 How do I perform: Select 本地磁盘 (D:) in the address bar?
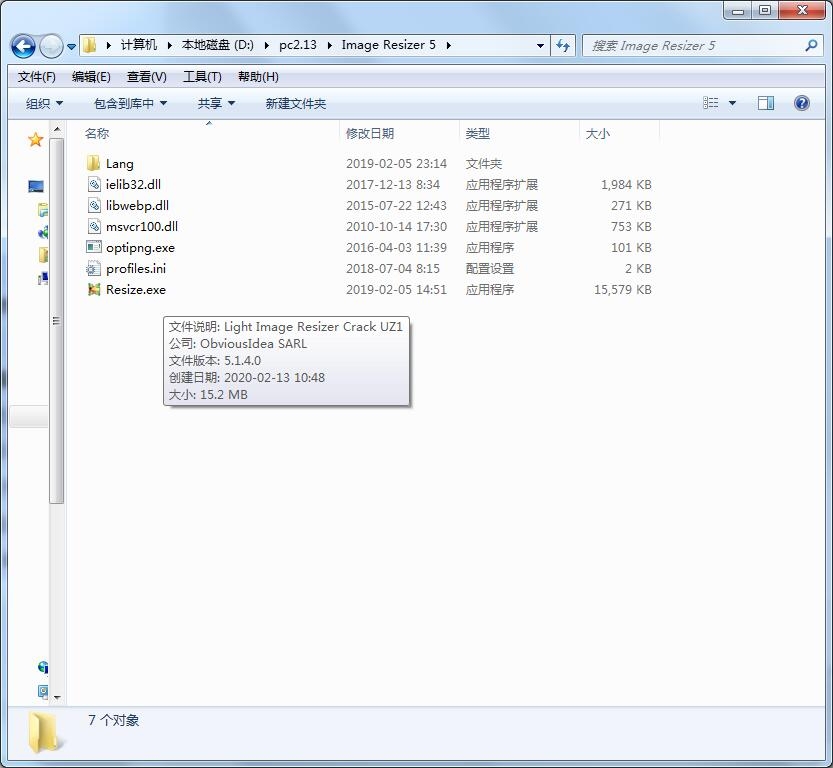pyautogui.click(x=218, y=45)
